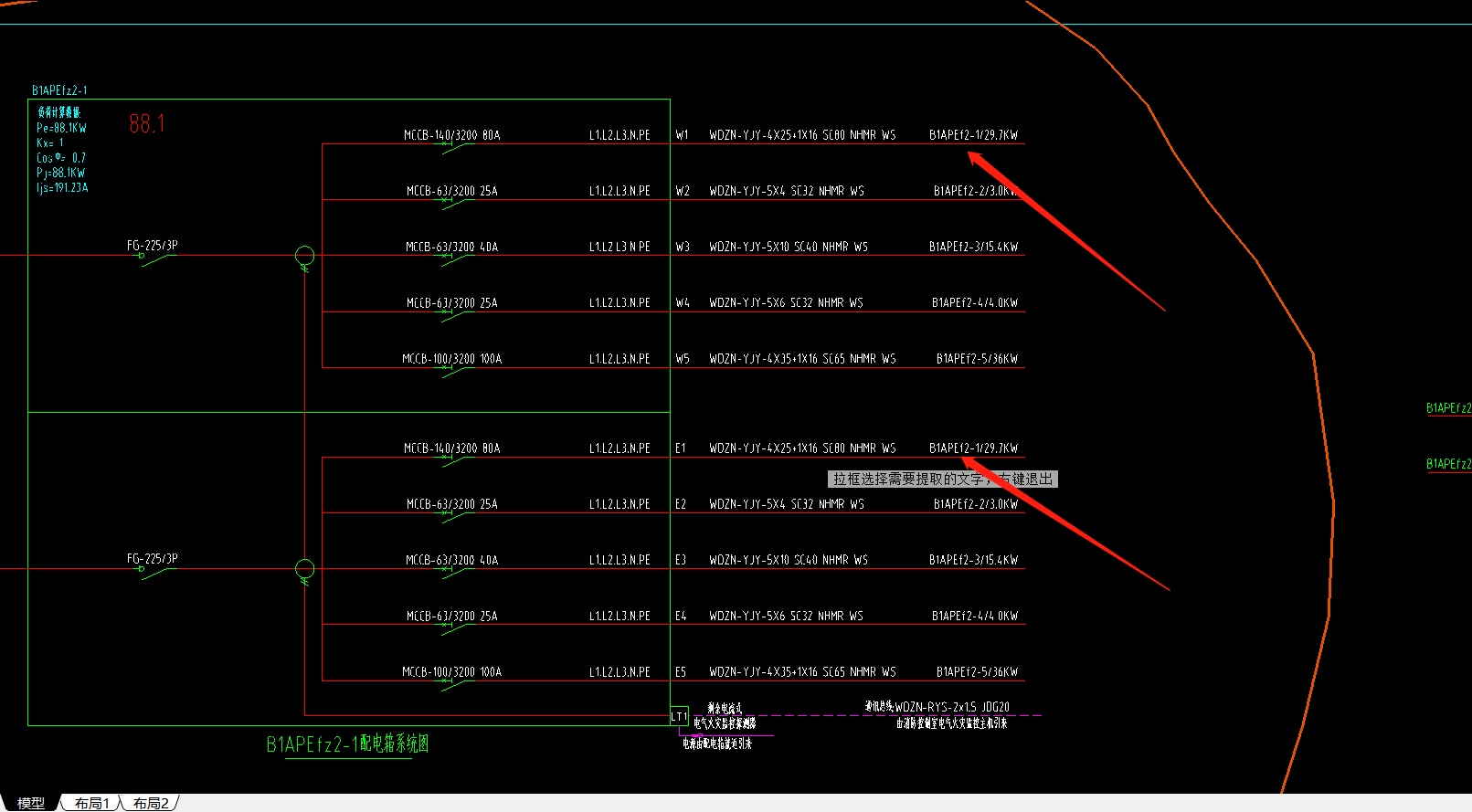This screenshot has height=812, width=1472.
Task: Select the W1 circuit label
Action: [x=683, y=135]
